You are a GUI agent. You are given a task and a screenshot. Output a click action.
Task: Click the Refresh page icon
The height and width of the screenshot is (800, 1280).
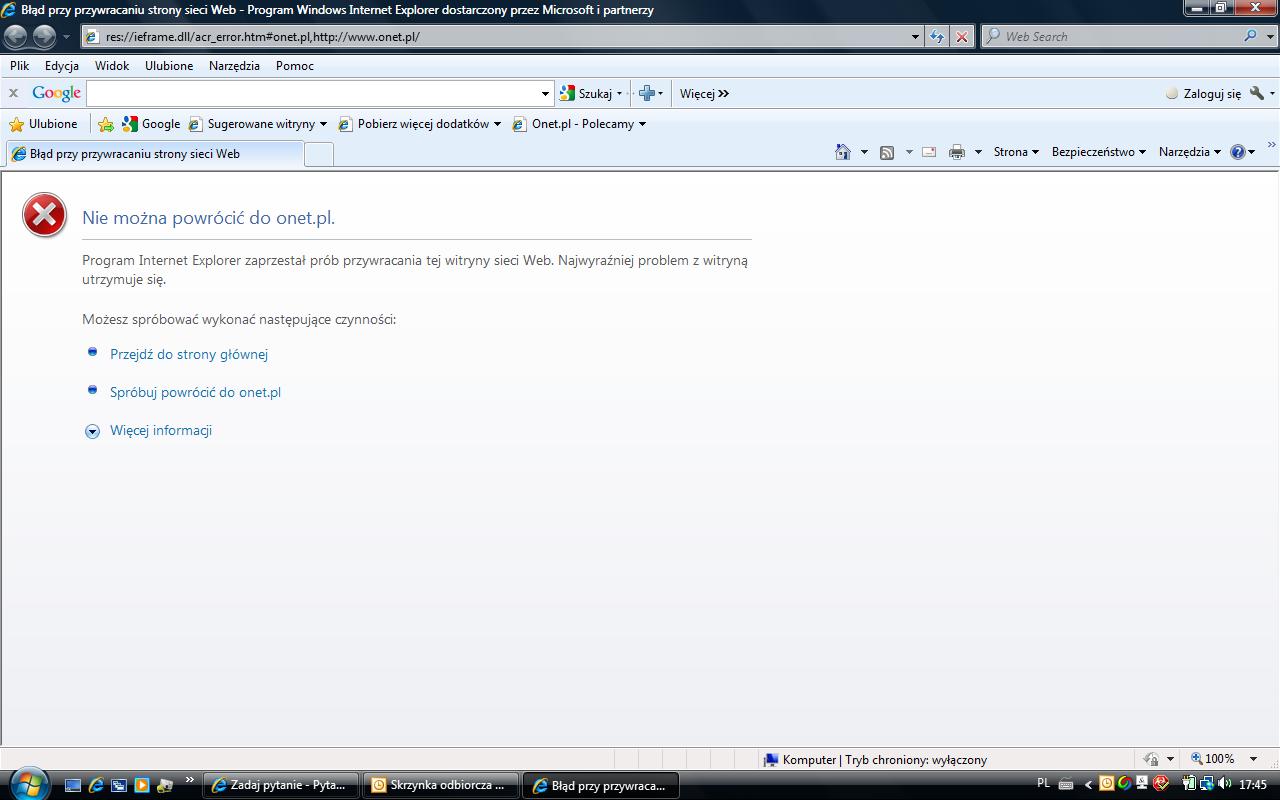click(x=937, y=37)
